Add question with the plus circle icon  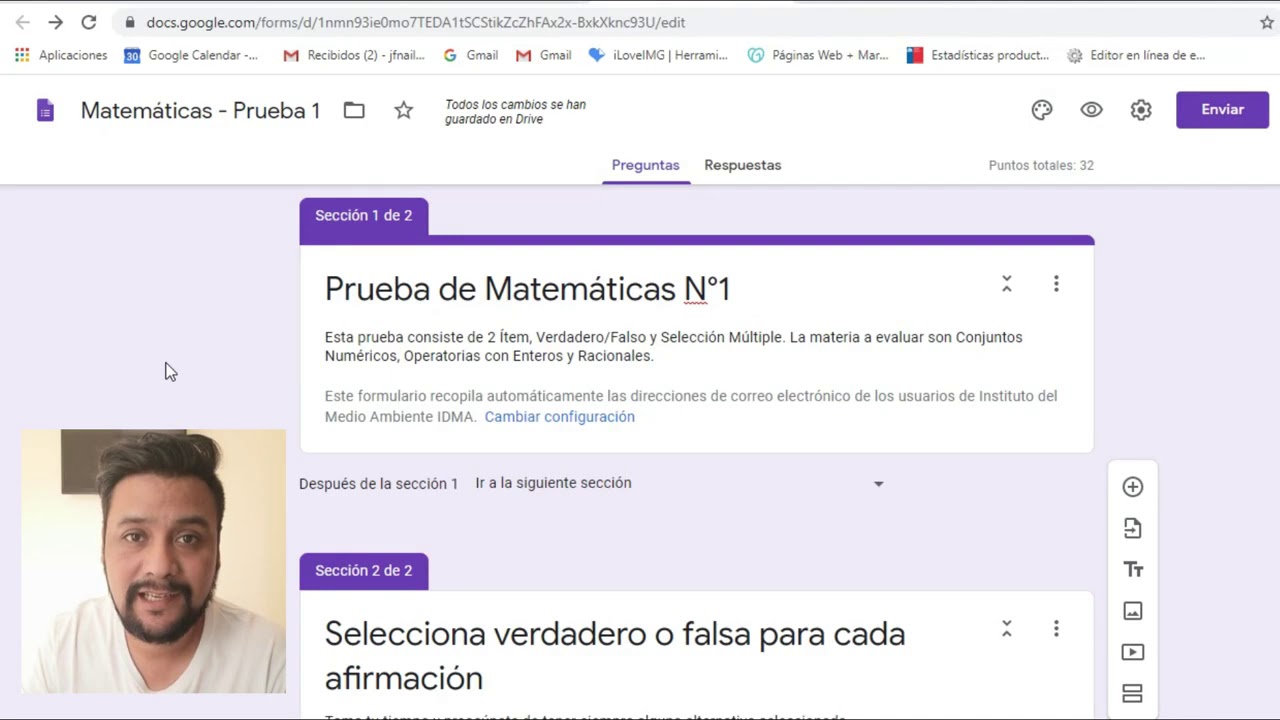pyautogui.click(x=1132, y=487)
